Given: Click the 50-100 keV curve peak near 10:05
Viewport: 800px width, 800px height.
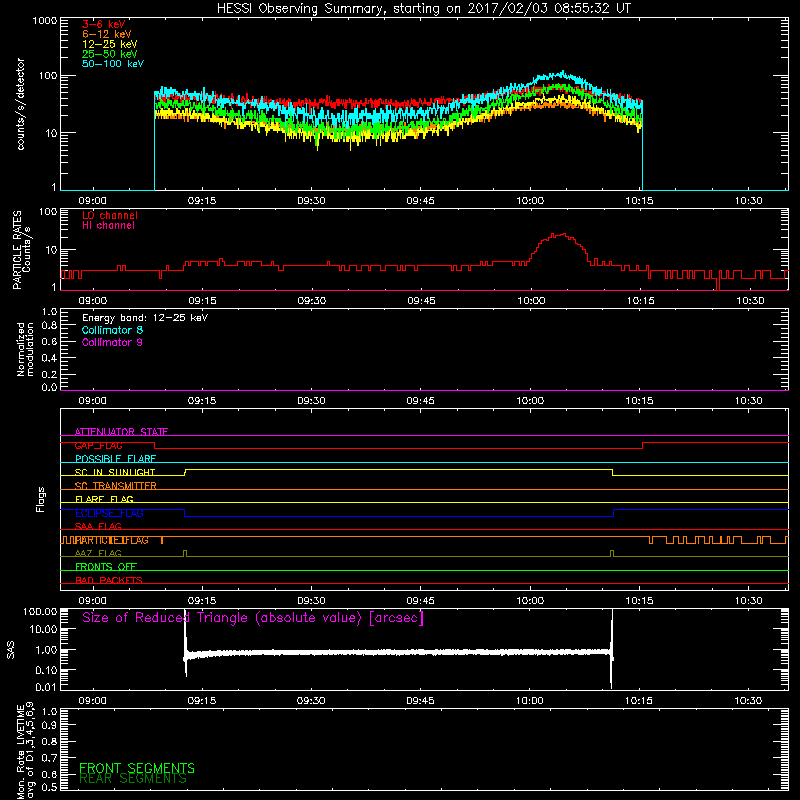Looking at the screenshot, I should tap(562, 72).
